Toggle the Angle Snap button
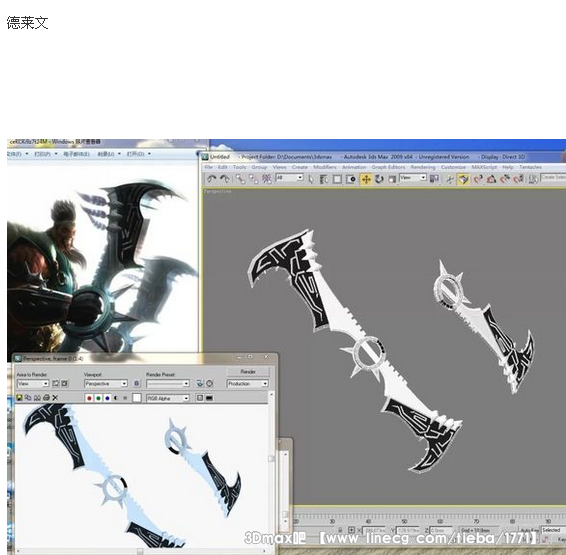This screenshot has width=566, height=555. [x=492, y=179]
